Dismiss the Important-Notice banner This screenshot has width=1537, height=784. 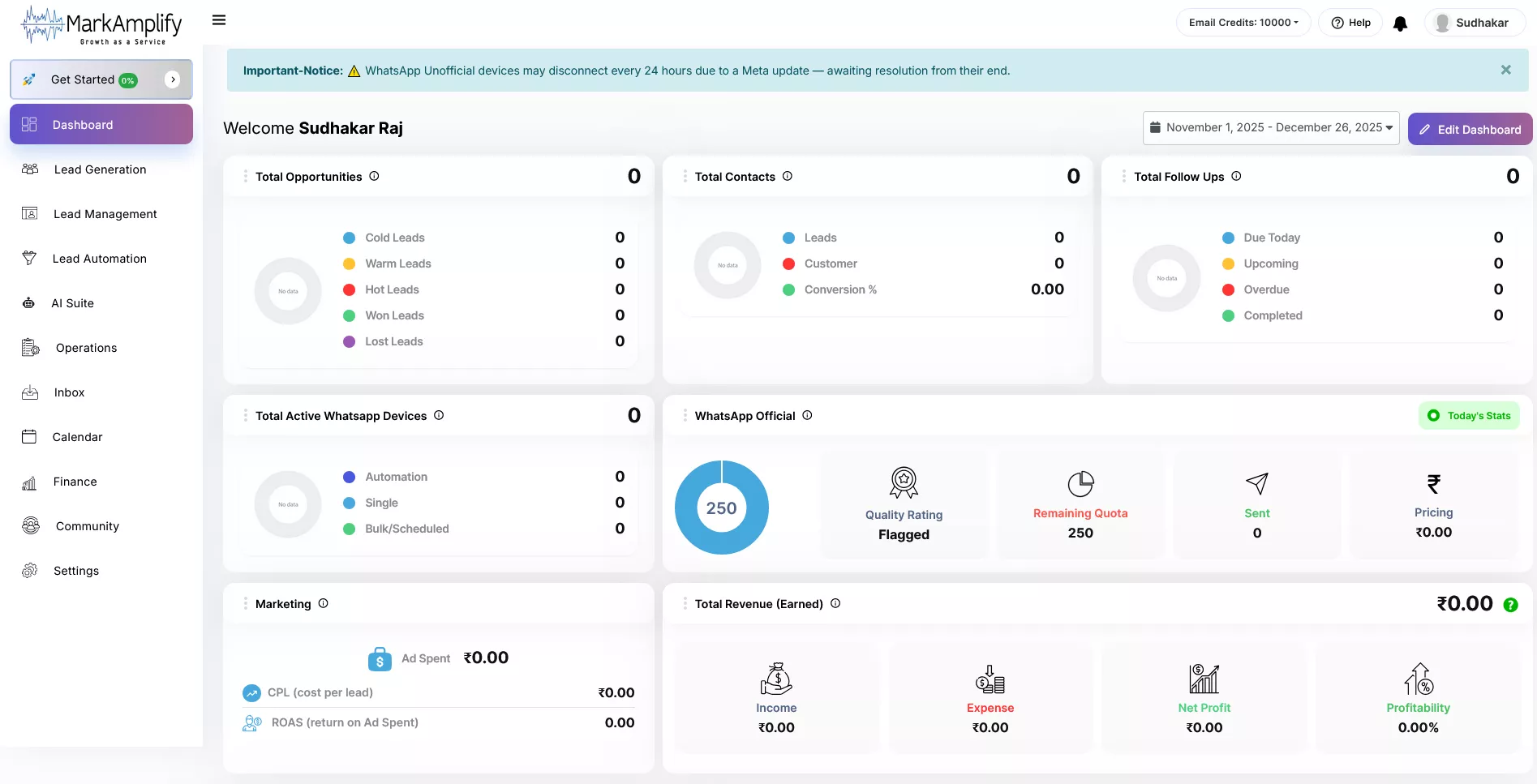pos(1505,71)
